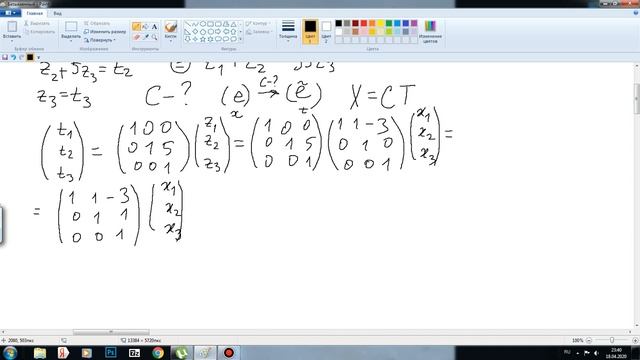Viewport: 640px width, 360px height.
Task: Open Windows Start button
Action: click(x=10, y=353)
